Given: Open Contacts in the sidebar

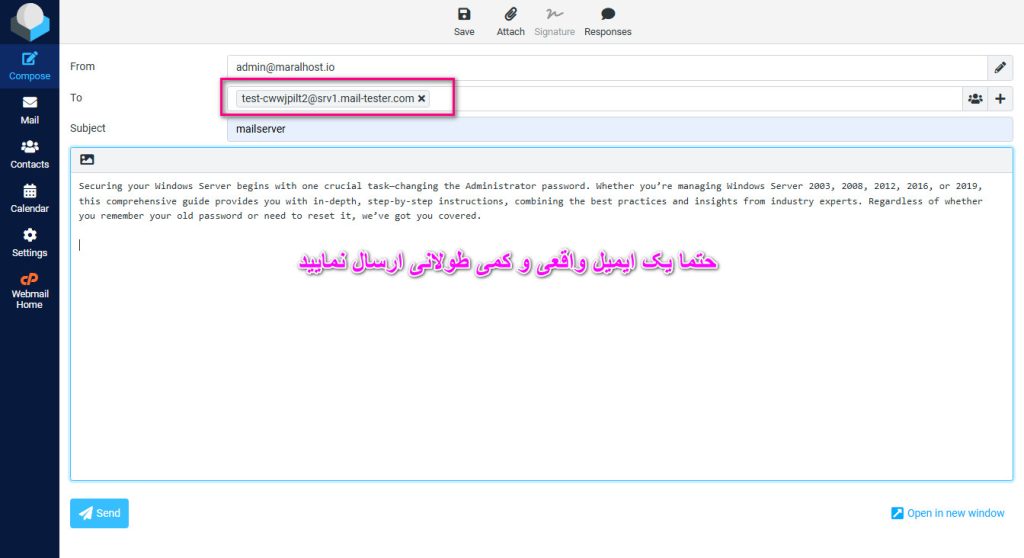Looking at the screenshot, I should [29, 154].
